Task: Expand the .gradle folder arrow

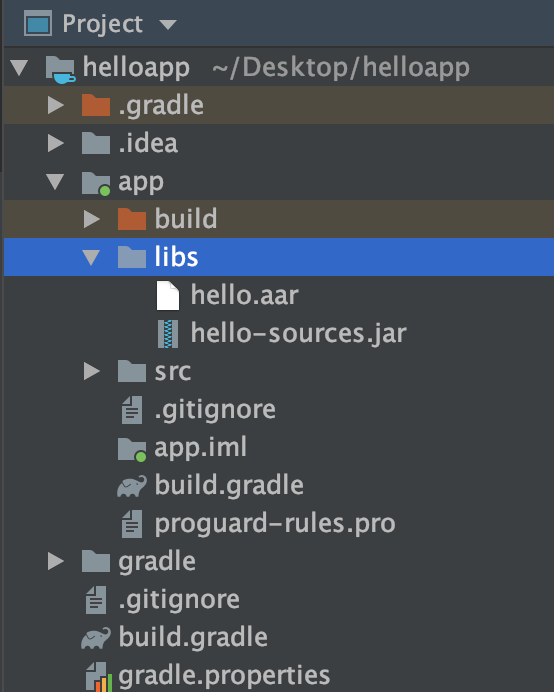Action: tap(56, 105)
